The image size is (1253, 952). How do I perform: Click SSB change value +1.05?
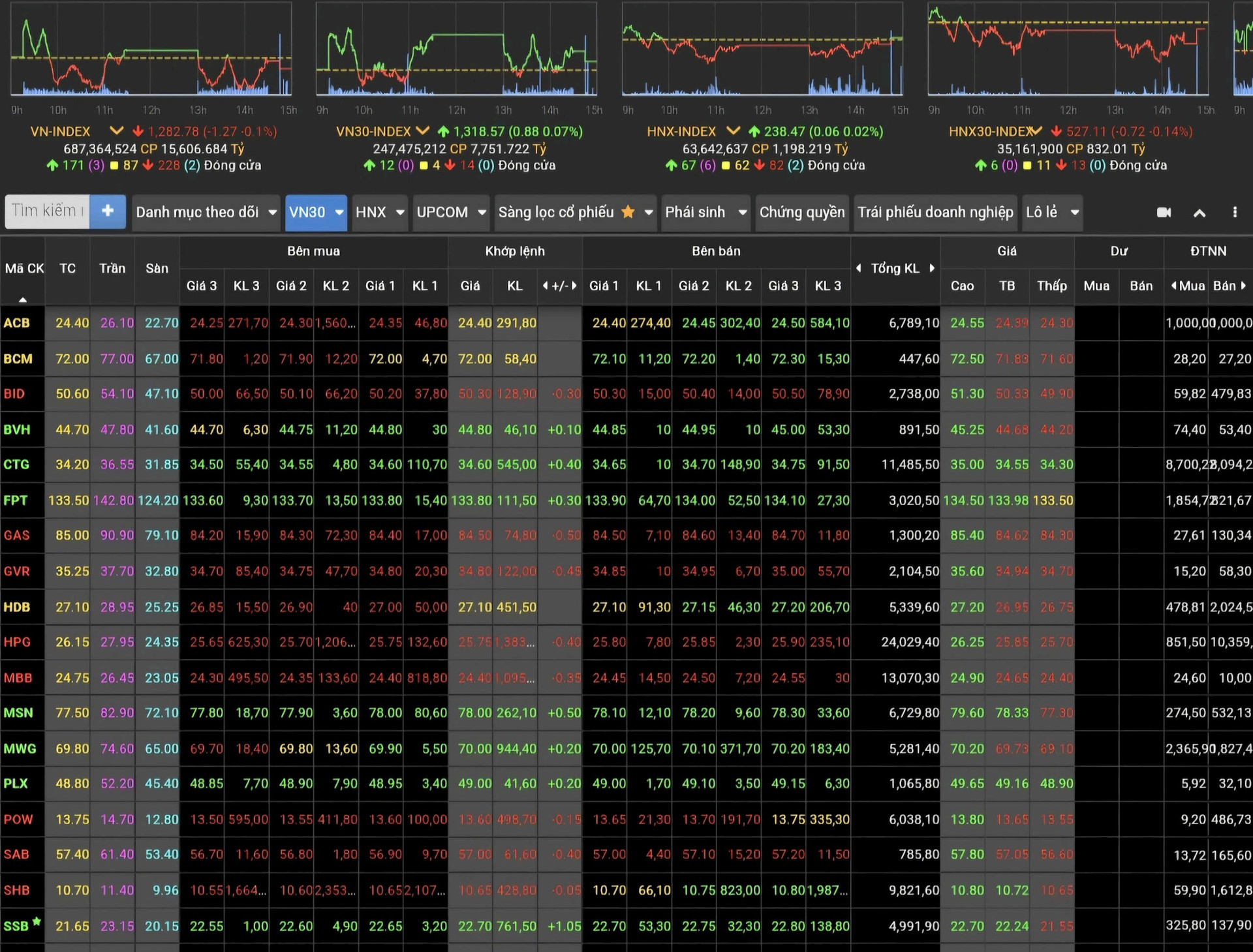(564, 927)
